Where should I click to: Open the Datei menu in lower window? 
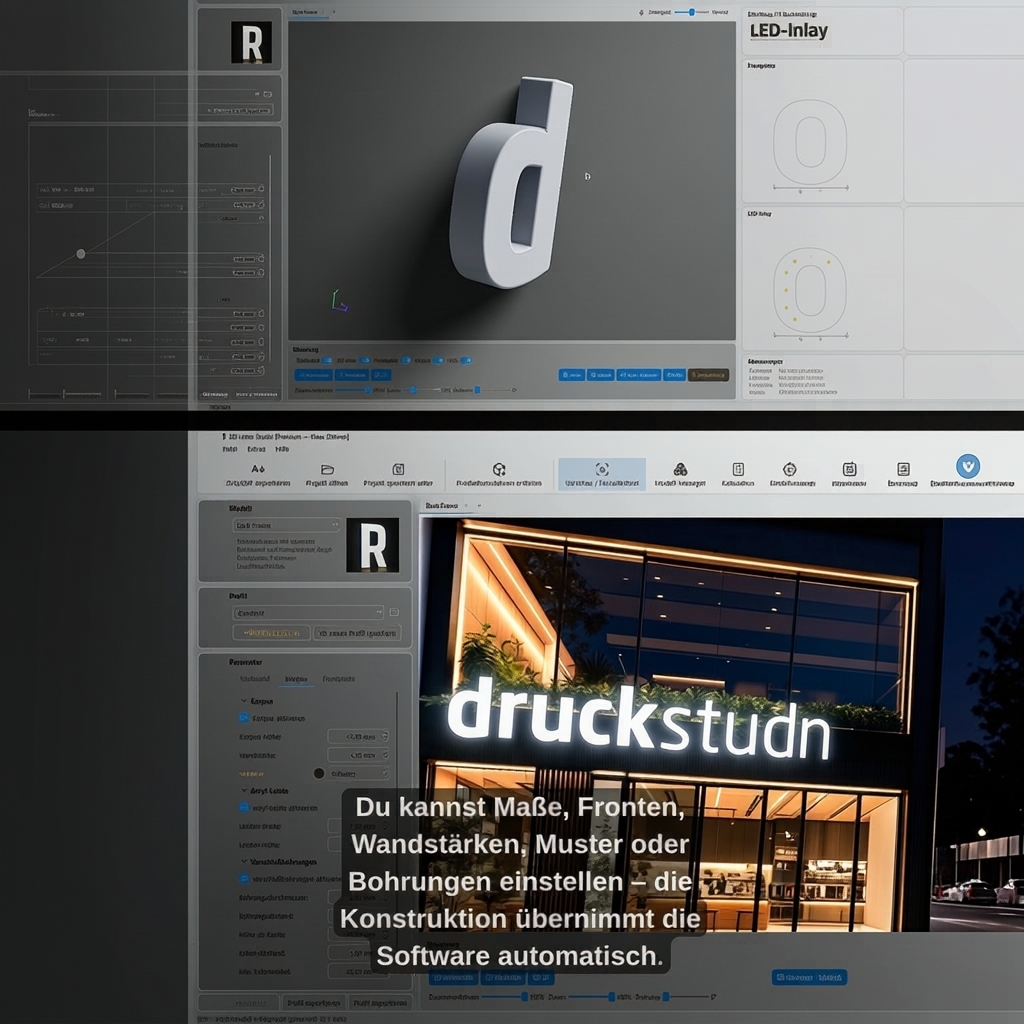[x=230, y=449]
